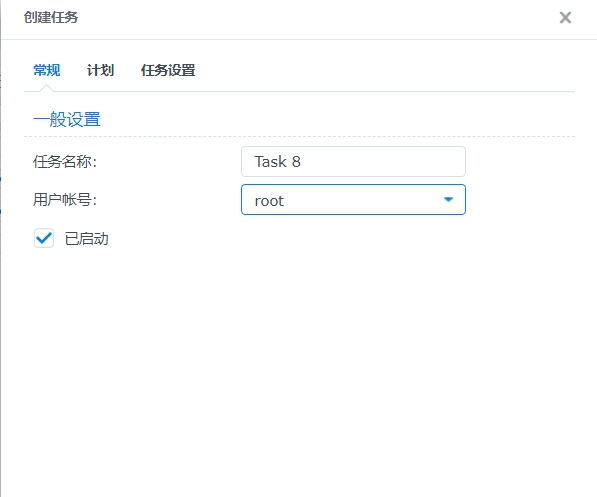Expand the 用户帐号 dropdown arrow
The height and width of the screenshot is (497, 597).
click(x=449, y=200)
